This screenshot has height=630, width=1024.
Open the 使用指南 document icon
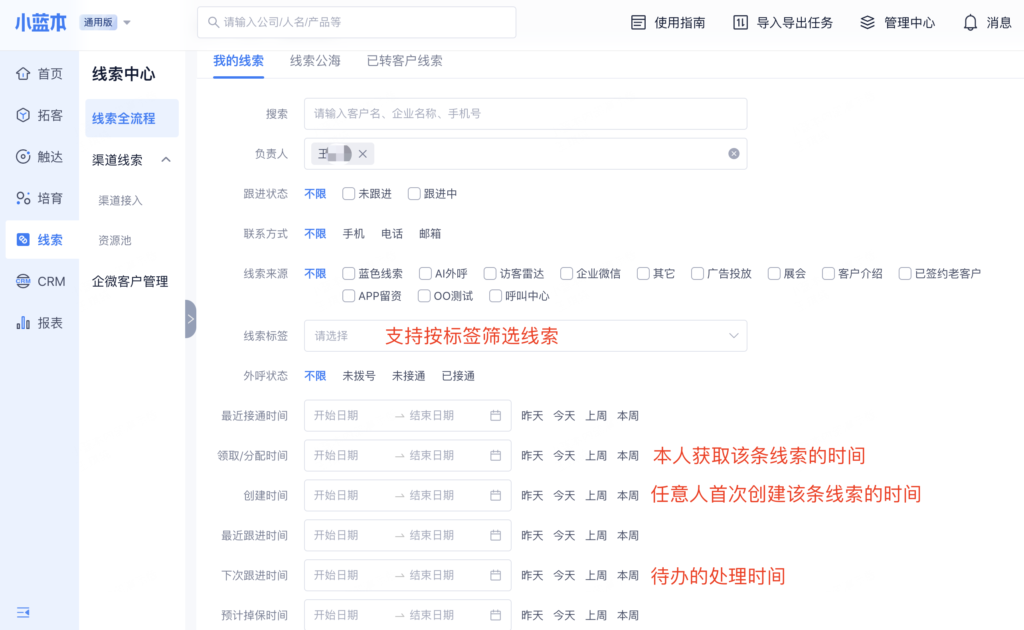click(638, 22)
